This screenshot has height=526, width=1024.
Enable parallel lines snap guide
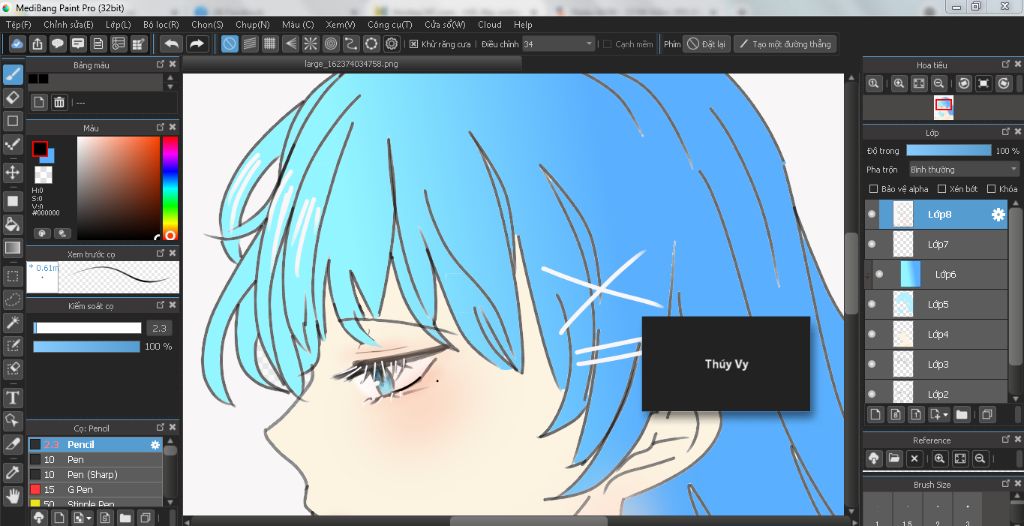(249, 44)
